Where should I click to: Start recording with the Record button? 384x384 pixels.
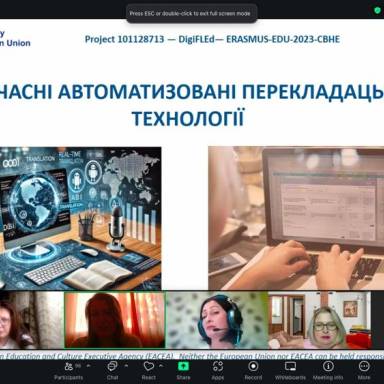[x=253, y=371]
